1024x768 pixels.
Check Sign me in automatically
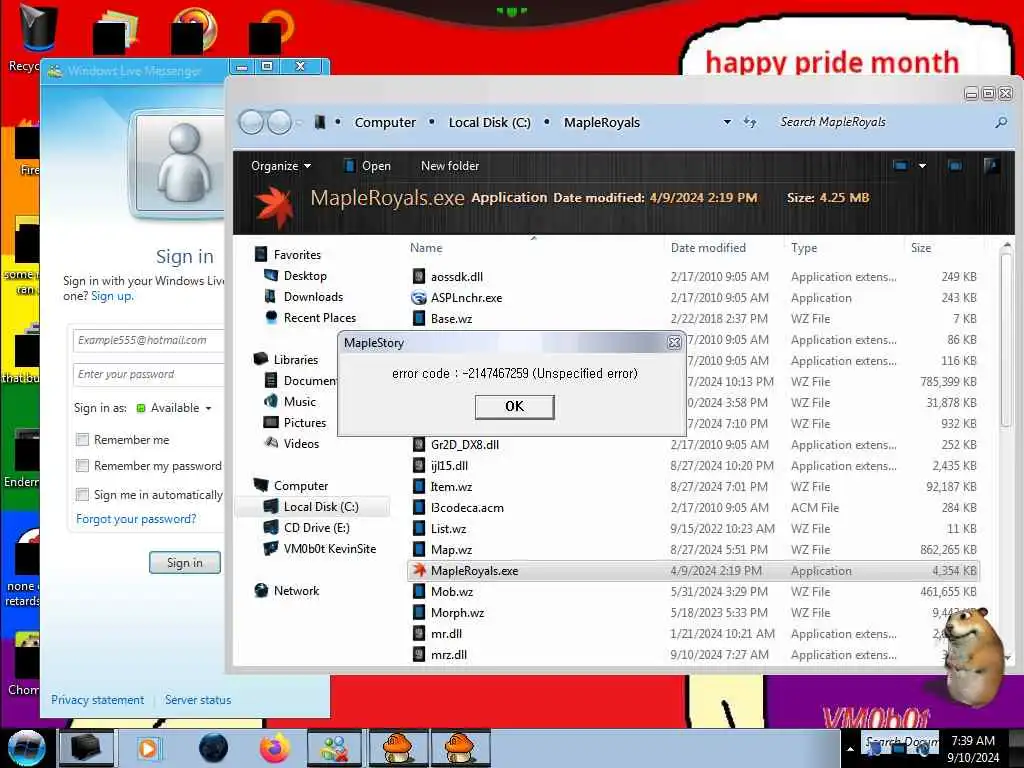(x=82, y=494)
